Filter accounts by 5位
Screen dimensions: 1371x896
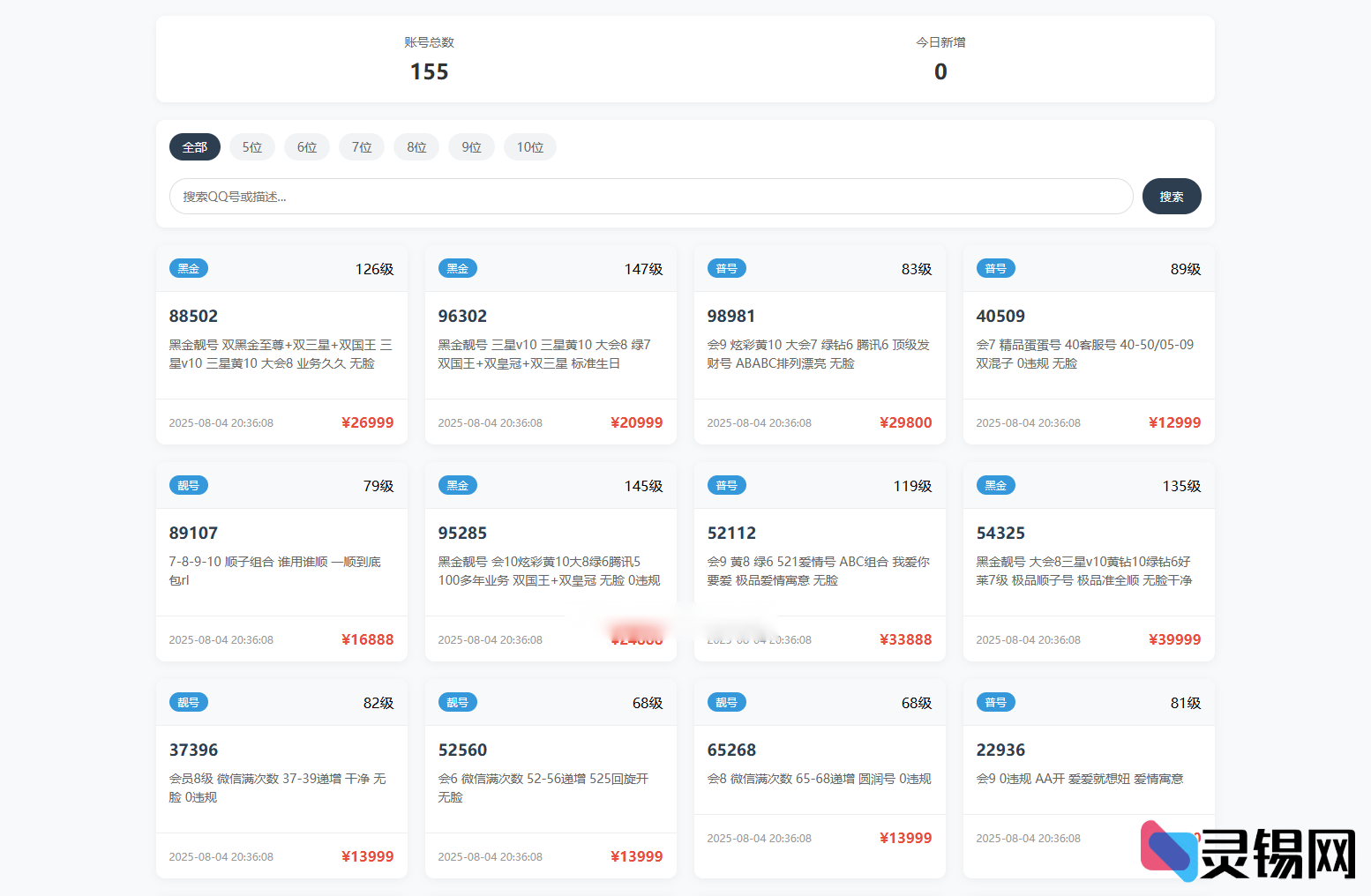252,147
